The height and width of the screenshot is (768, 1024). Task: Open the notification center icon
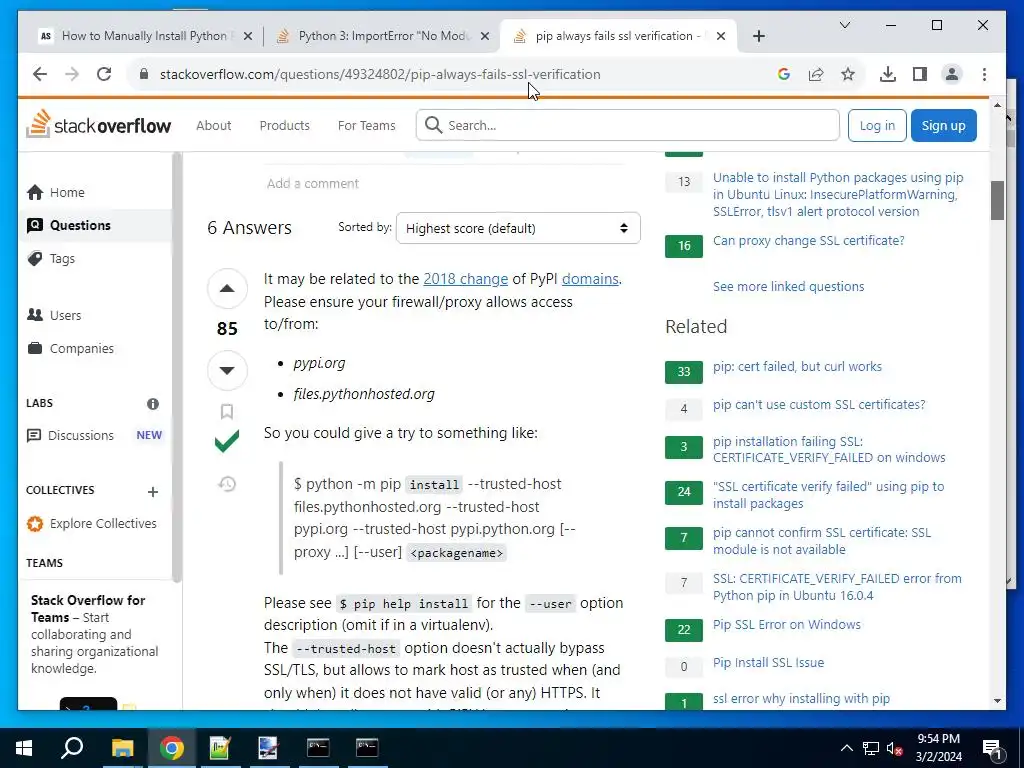click(993, 748)
